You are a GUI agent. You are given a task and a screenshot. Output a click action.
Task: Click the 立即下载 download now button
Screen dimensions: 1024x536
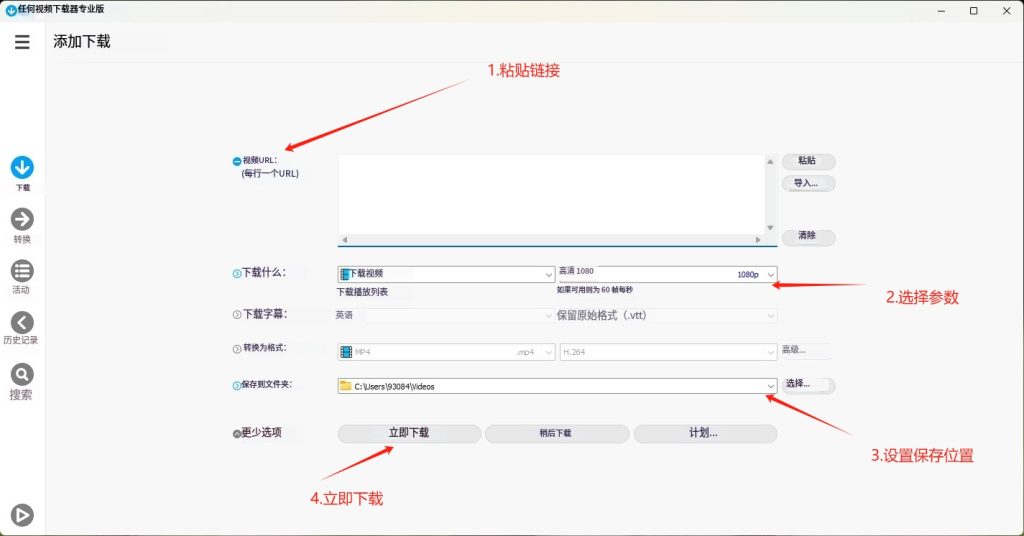[x=409, y=434]
